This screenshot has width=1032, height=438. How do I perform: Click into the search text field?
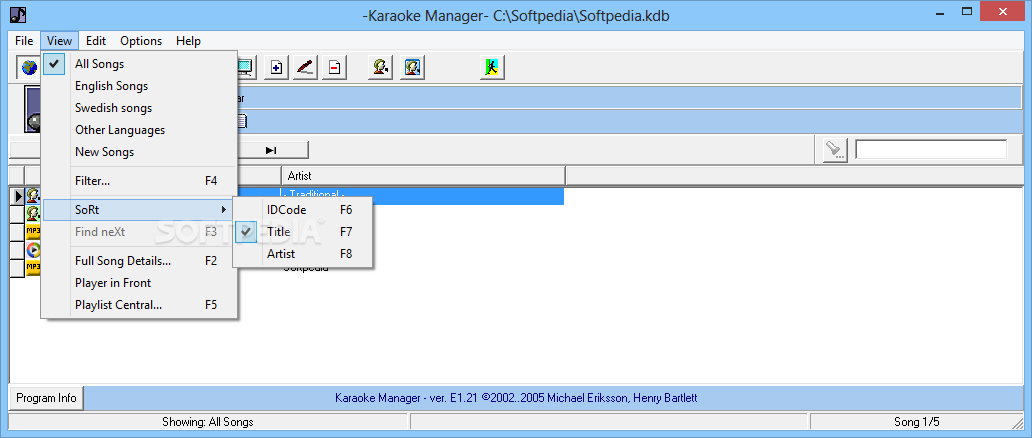point(931,150)
